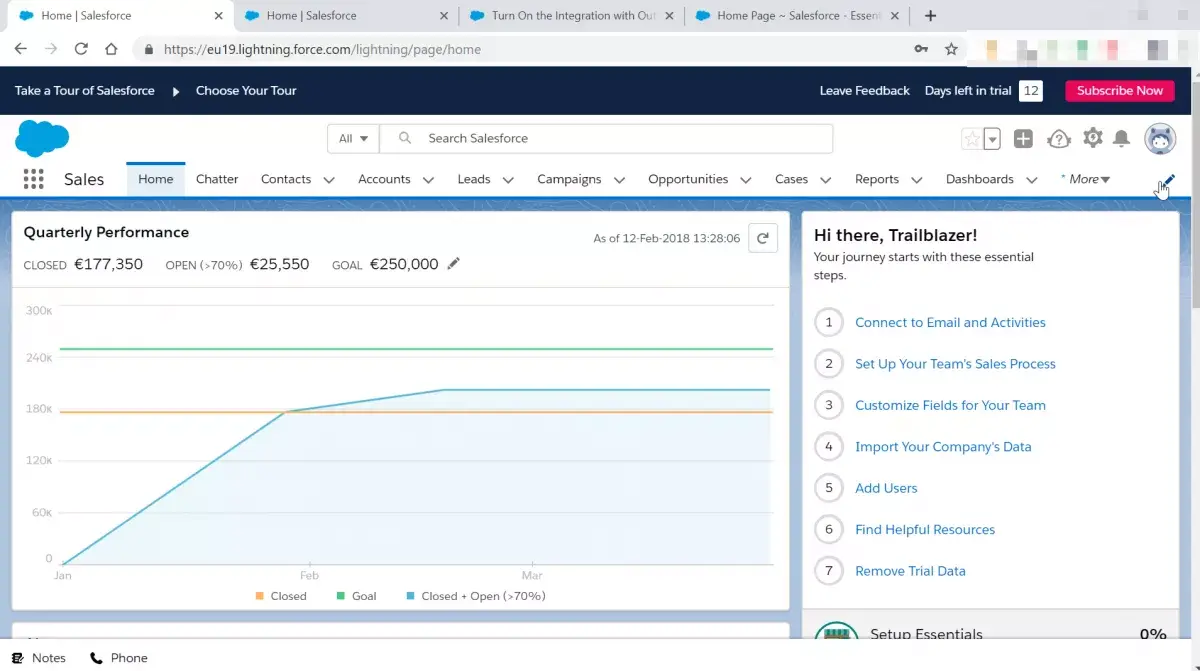Screen dimensions: 1200x671
Task: Open the Global Actions plus icon
Action: pyautogui.click(x=1023, y=139)
